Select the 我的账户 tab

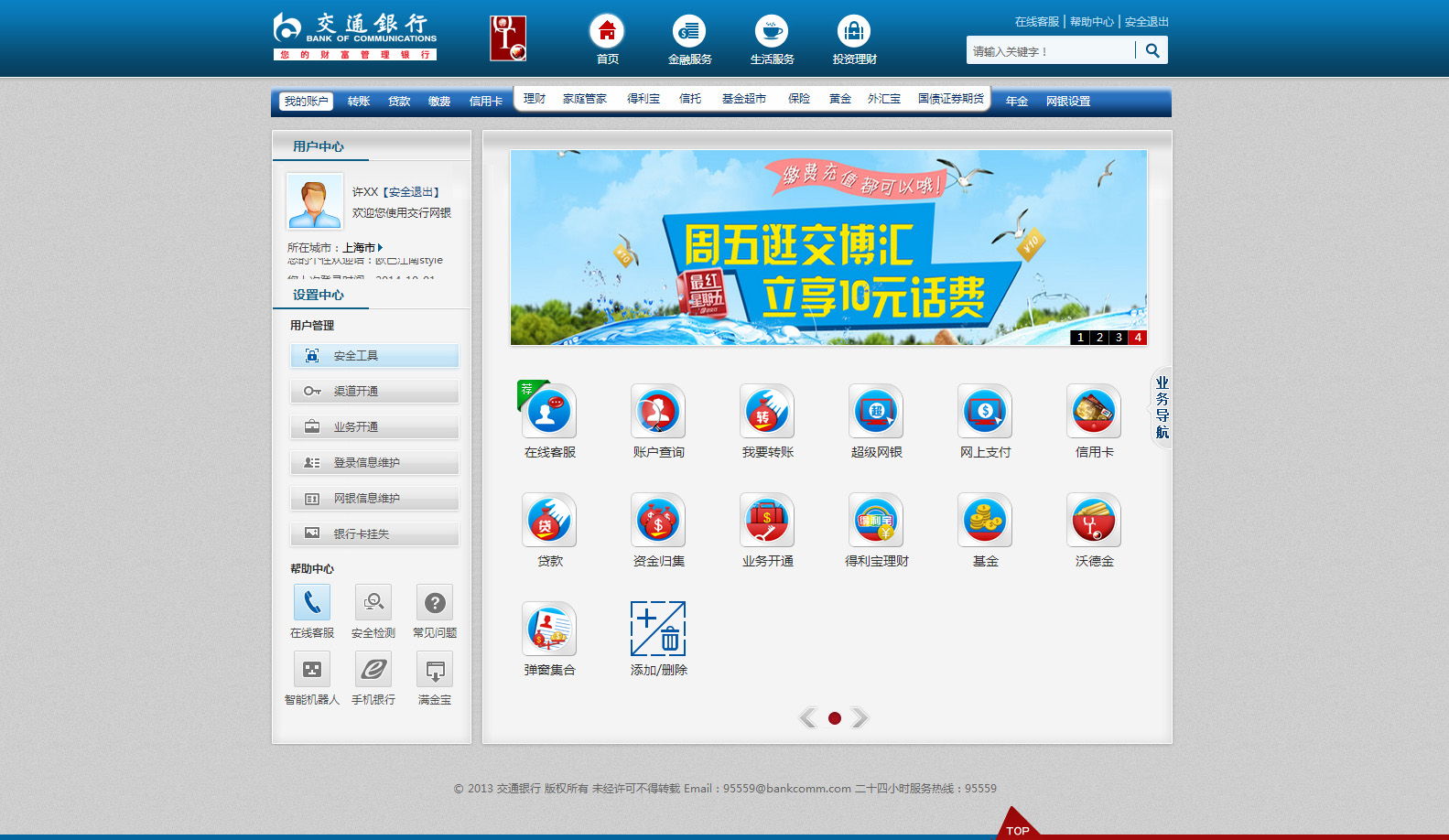pos(306,102)
